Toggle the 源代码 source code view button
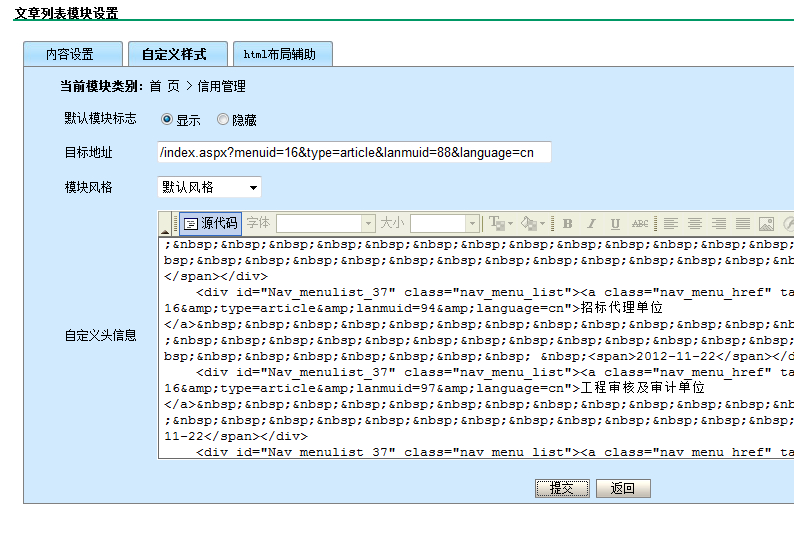 point(210,223)
